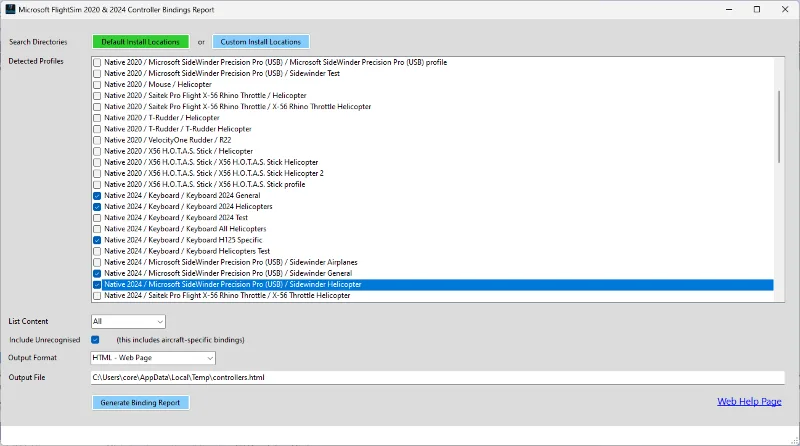Click the app icon in title bar
Screen dimensions: 800x446
(x=10, y=9)
